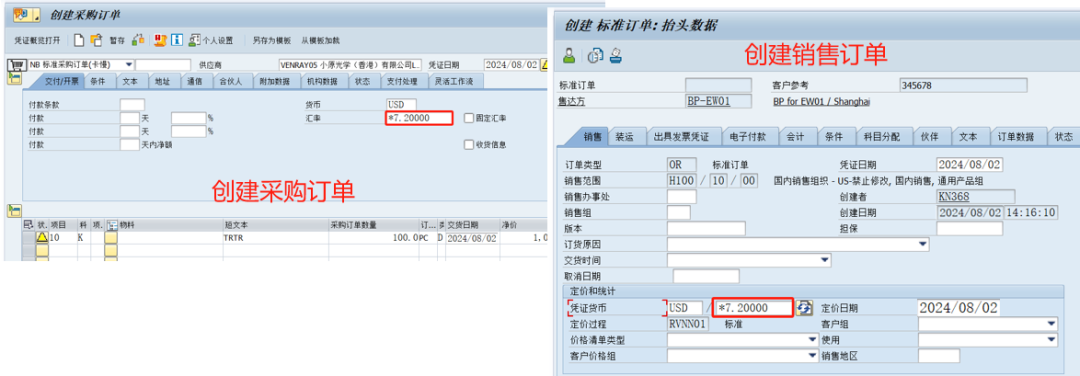This screenshot has width=1080, height=376.
Task: Click the yellow warning triangle on item 10
Action: click(42, 238)
